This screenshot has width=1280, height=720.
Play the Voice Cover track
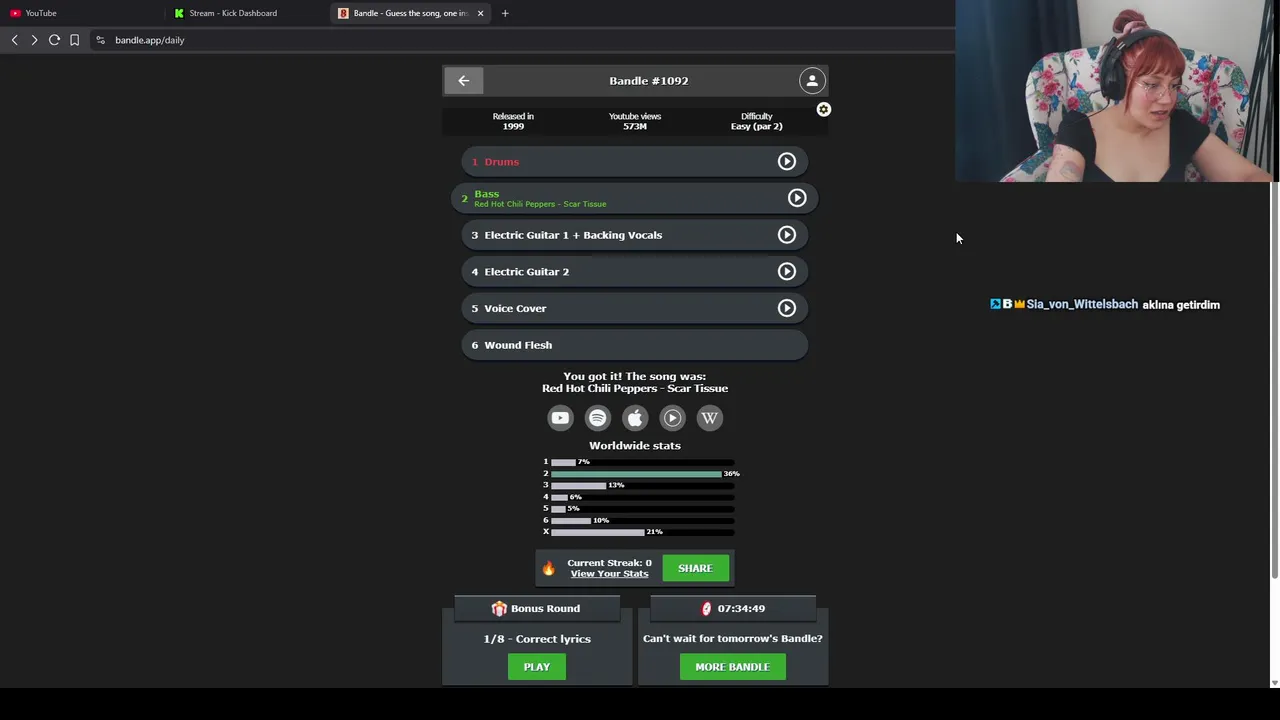787,308
